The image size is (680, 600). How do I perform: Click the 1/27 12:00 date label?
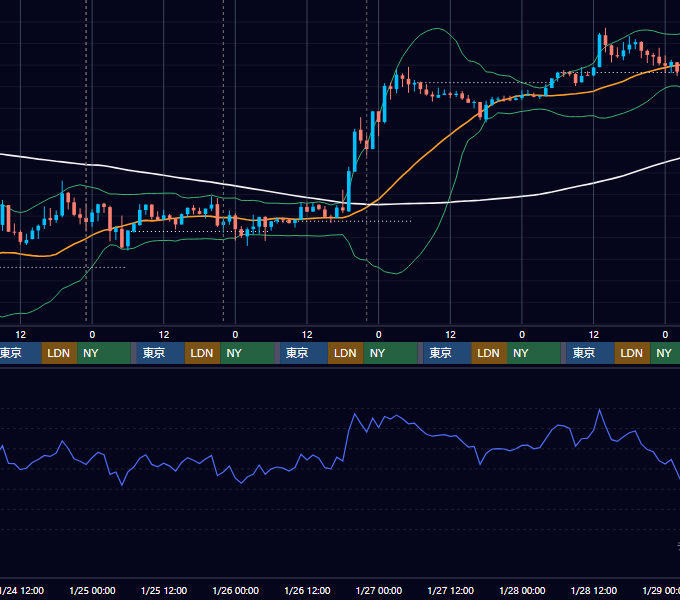(451, 590)
